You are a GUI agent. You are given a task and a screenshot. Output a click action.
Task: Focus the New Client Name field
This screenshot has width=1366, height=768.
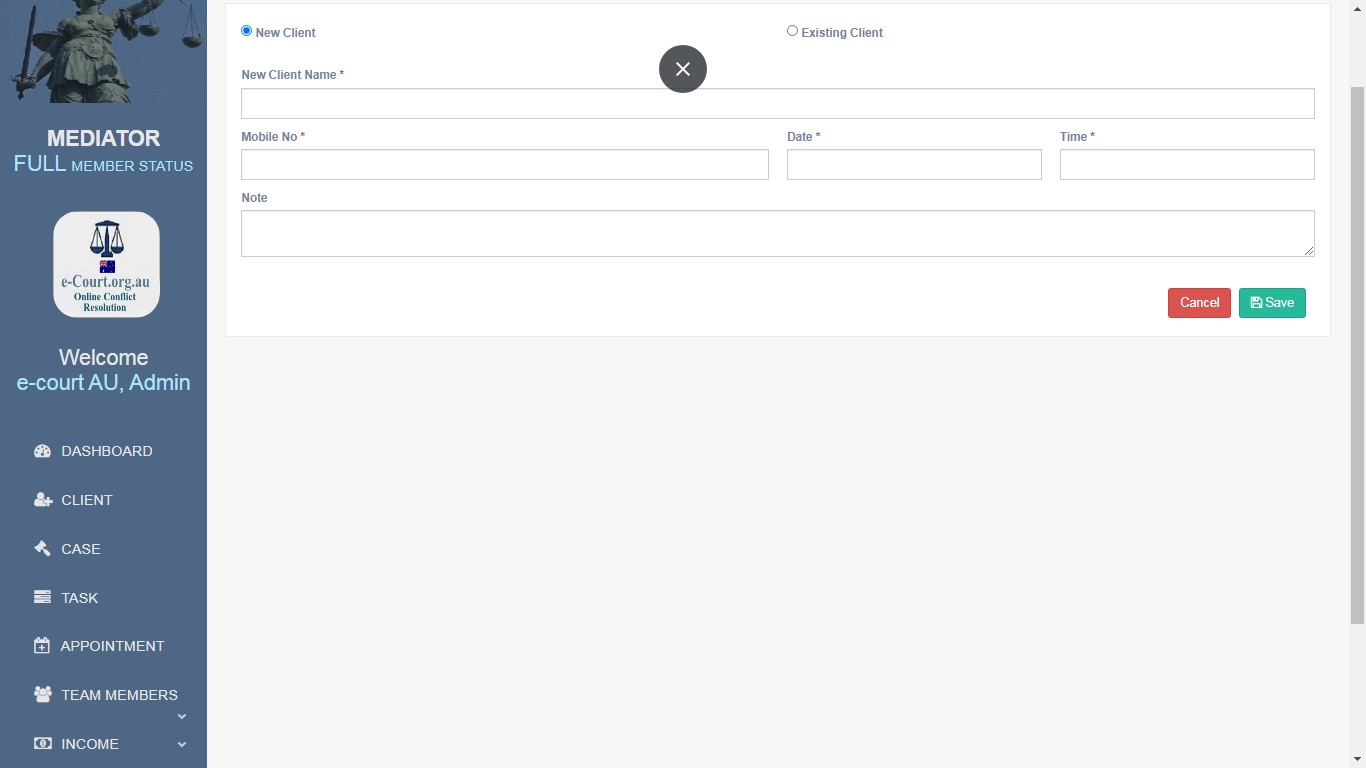pyautogui.click(x=777, y=104)
